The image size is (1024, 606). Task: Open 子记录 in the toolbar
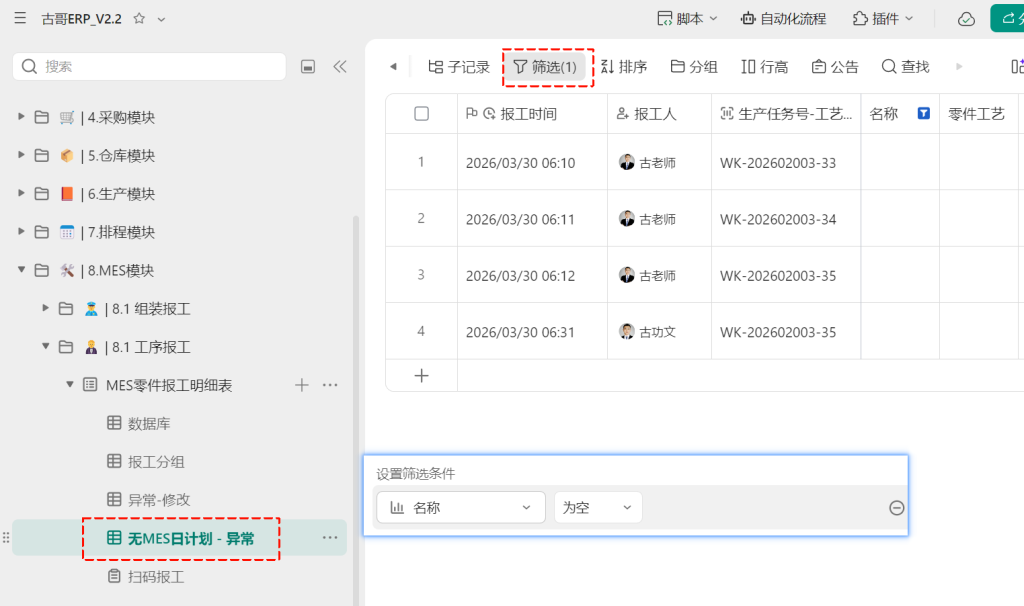point(458,67)
